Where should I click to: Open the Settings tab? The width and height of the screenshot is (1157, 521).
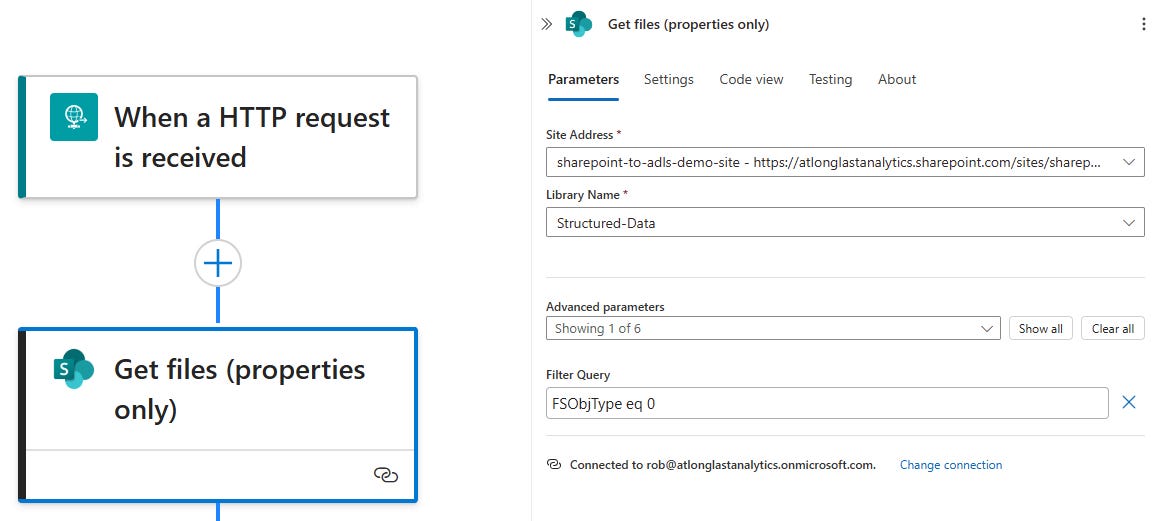[x=669, y=80]
